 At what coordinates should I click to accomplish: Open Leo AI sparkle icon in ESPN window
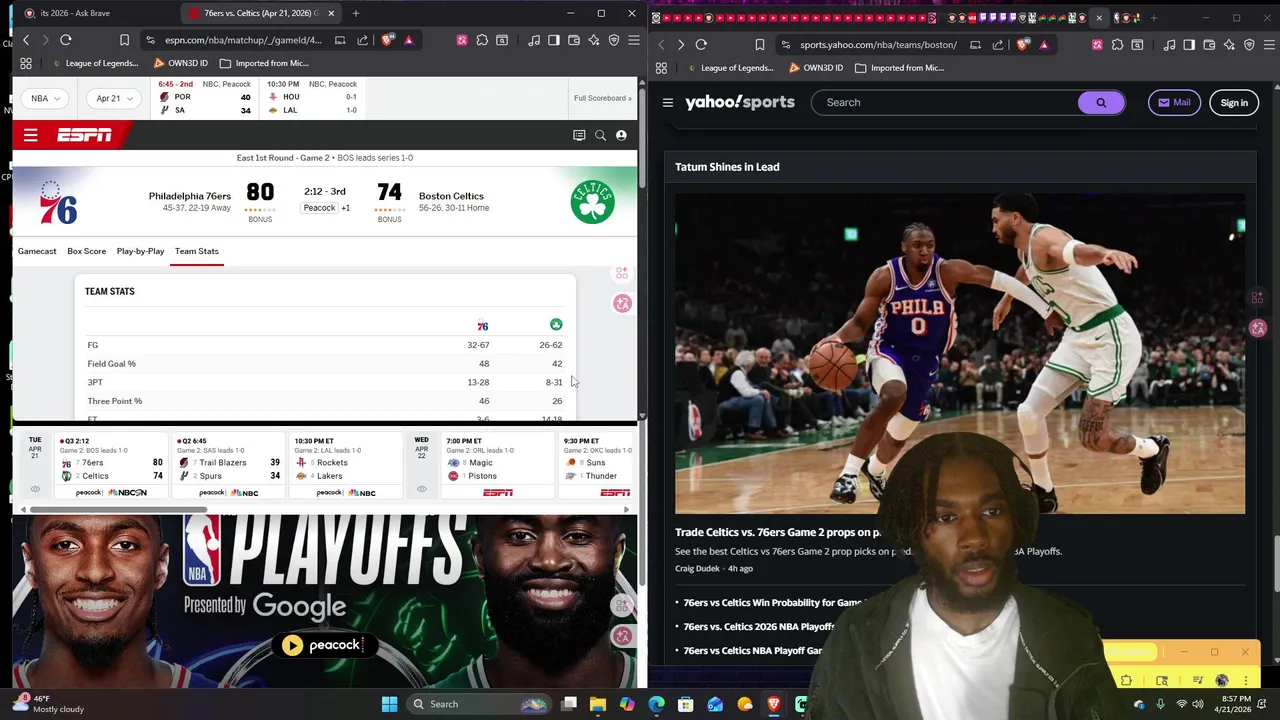pyautogui.click(x=594, y=40)
